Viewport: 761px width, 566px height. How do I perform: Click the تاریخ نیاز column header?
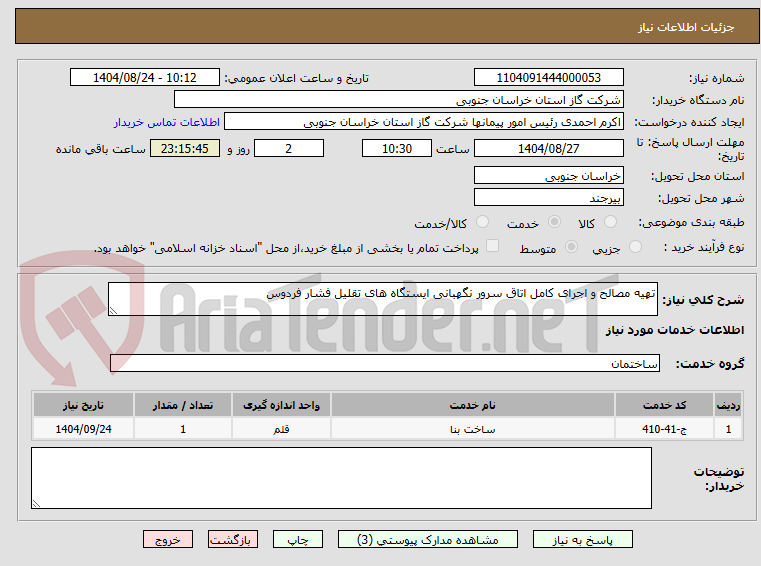coord(83,405)
